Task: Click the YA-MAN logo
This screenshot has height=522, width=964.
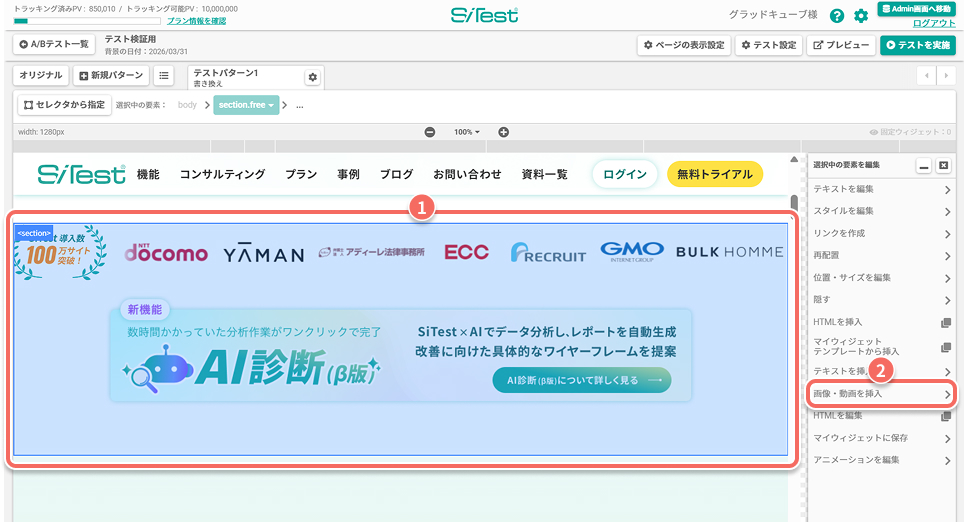Action: pyautogui.click(x=264, y=253)
